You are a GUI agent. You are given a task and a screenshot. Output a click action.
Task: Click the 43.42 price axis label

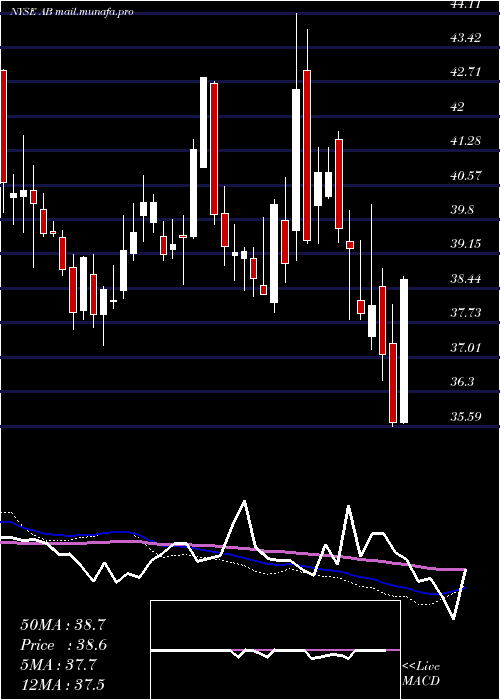[x=466, y=38]
